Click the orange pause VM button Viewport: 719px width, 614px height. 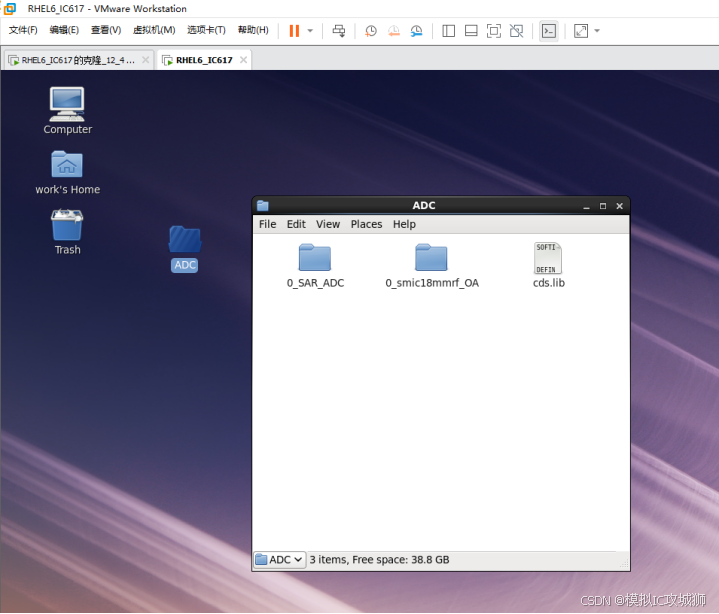[x=294, y=31]
